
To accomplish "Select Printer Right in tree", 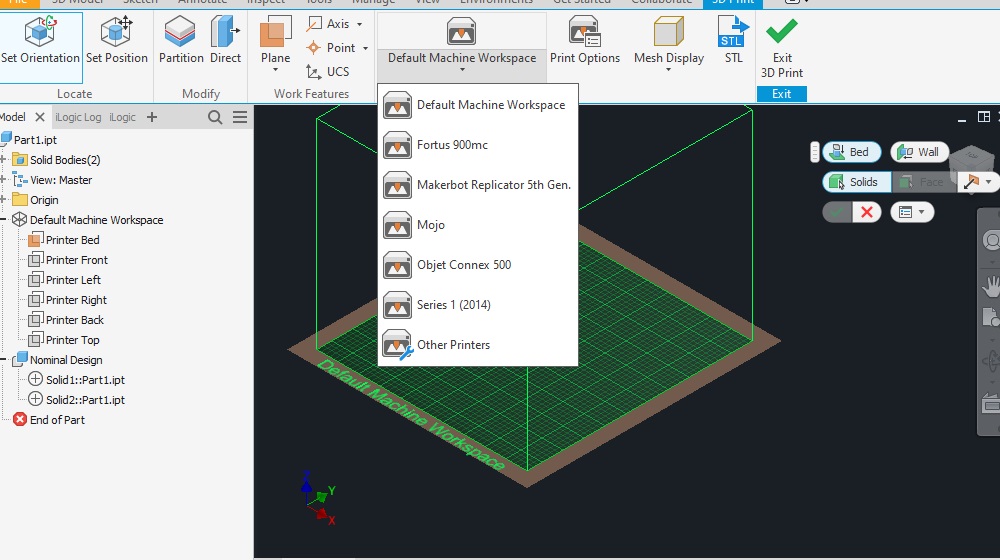I will click(76, 300).
